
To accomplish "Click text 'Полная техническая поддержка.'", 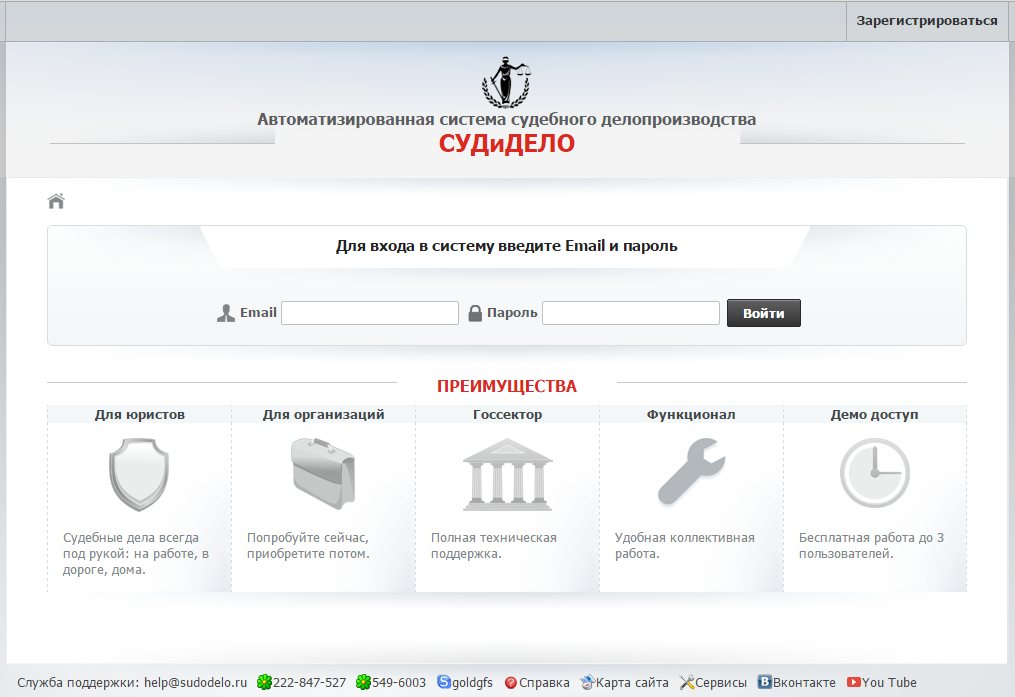I will tap(494, 546).
